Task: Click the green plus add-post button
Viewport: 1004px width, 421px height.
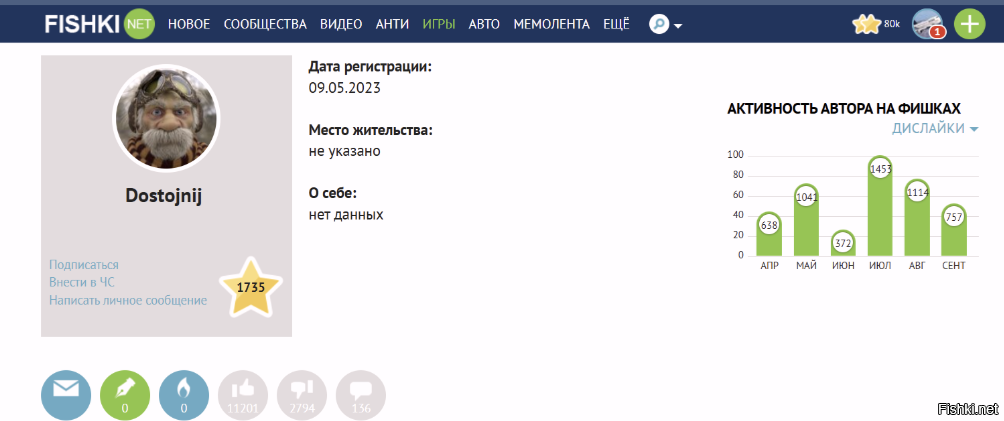Action: point(969,24)
